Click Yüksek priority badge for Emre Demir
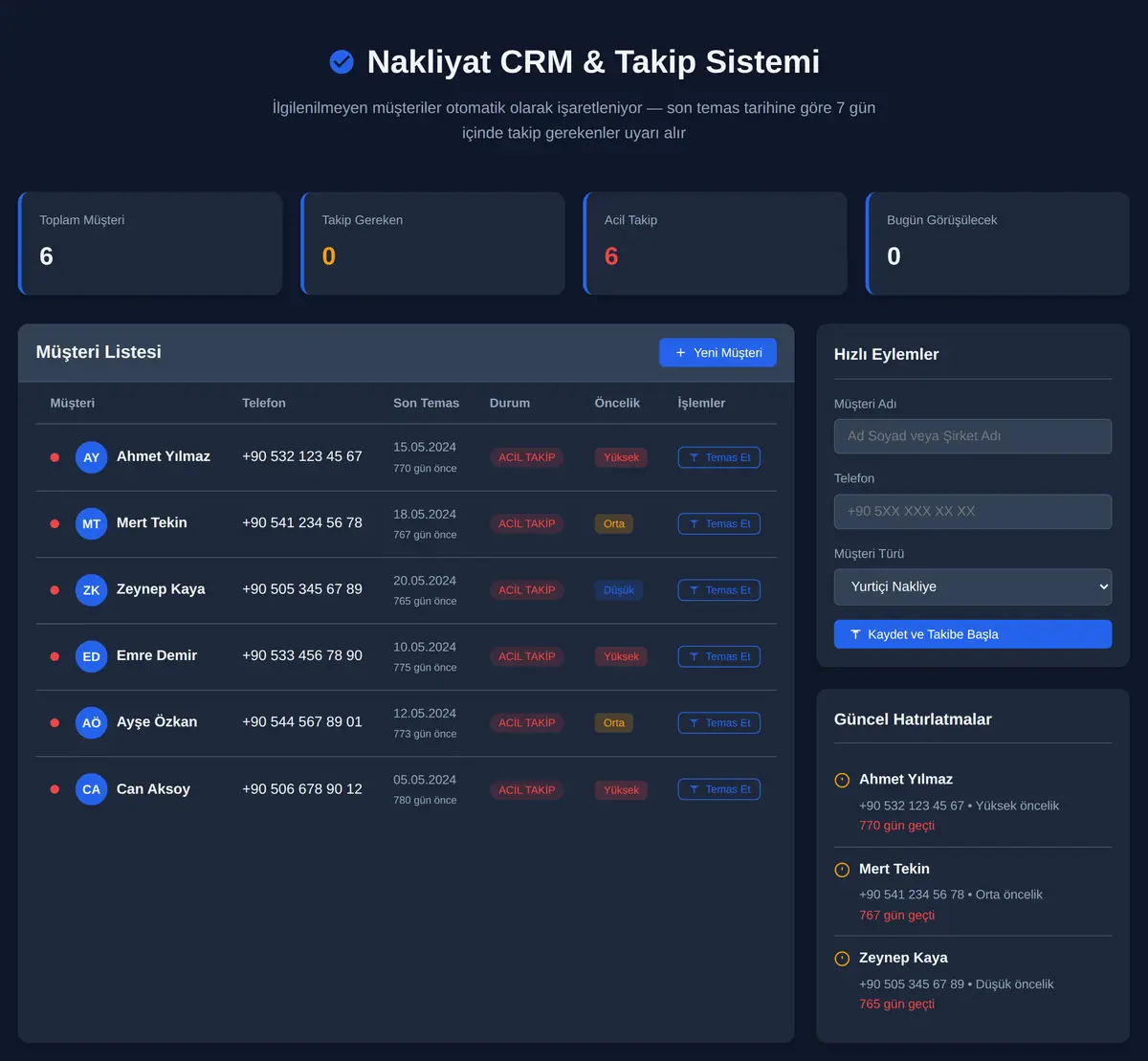1148x1061 pixels. click(621, 656)
